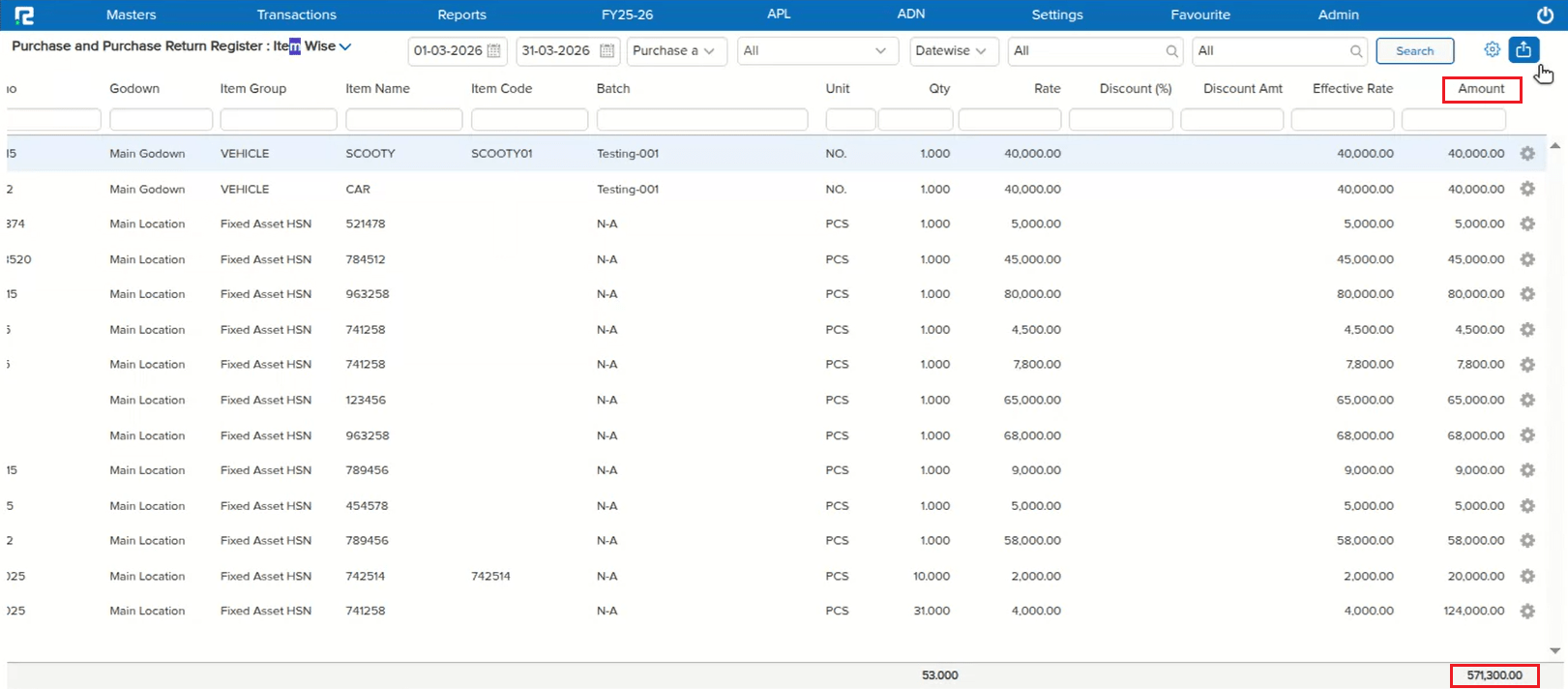Open the Settings menu
This screenshot has width=1568, height=689.
pos(1057,15)
